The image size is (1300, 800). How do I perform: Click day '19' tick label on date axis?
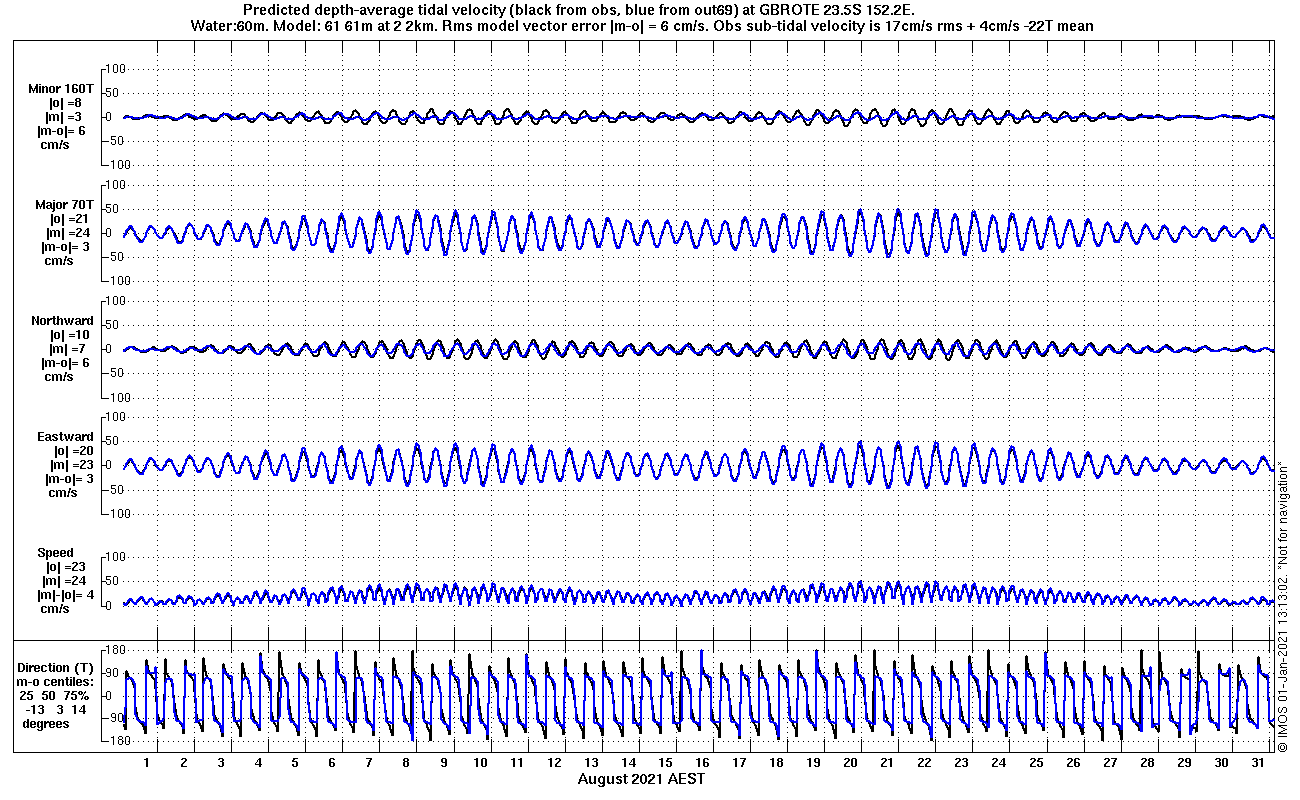pos(813,763)
